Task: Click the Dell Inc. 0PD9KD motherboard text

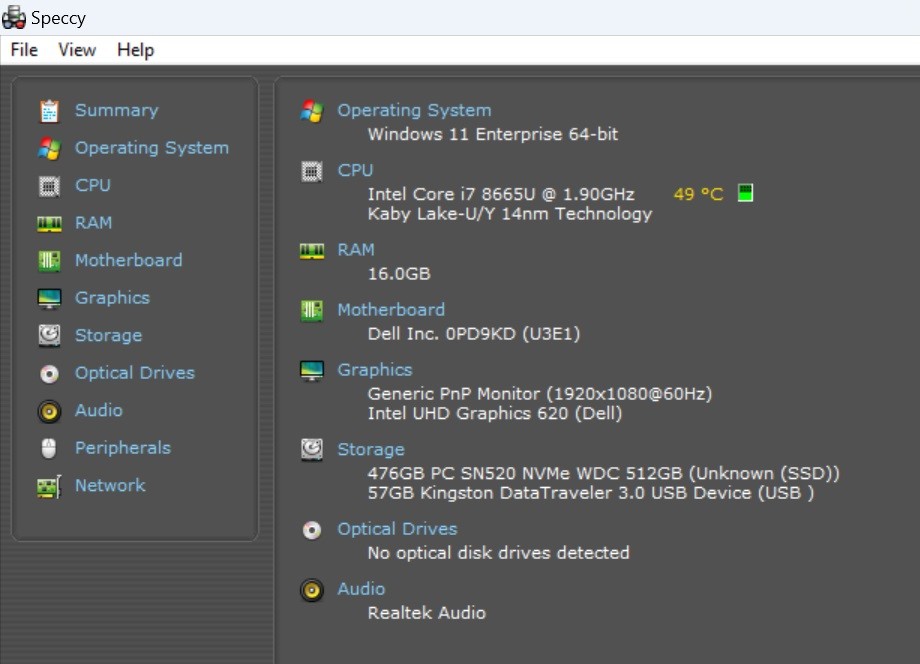Action: (x=474, y=334)
